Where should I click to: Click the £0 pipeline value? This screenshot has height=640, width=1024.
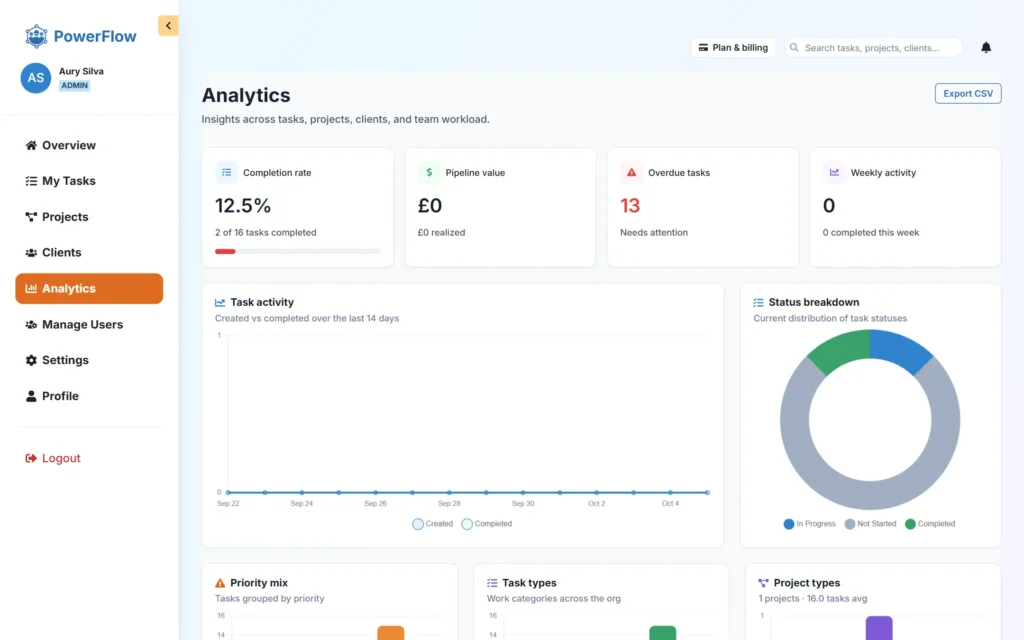click(x=430, y=206)
